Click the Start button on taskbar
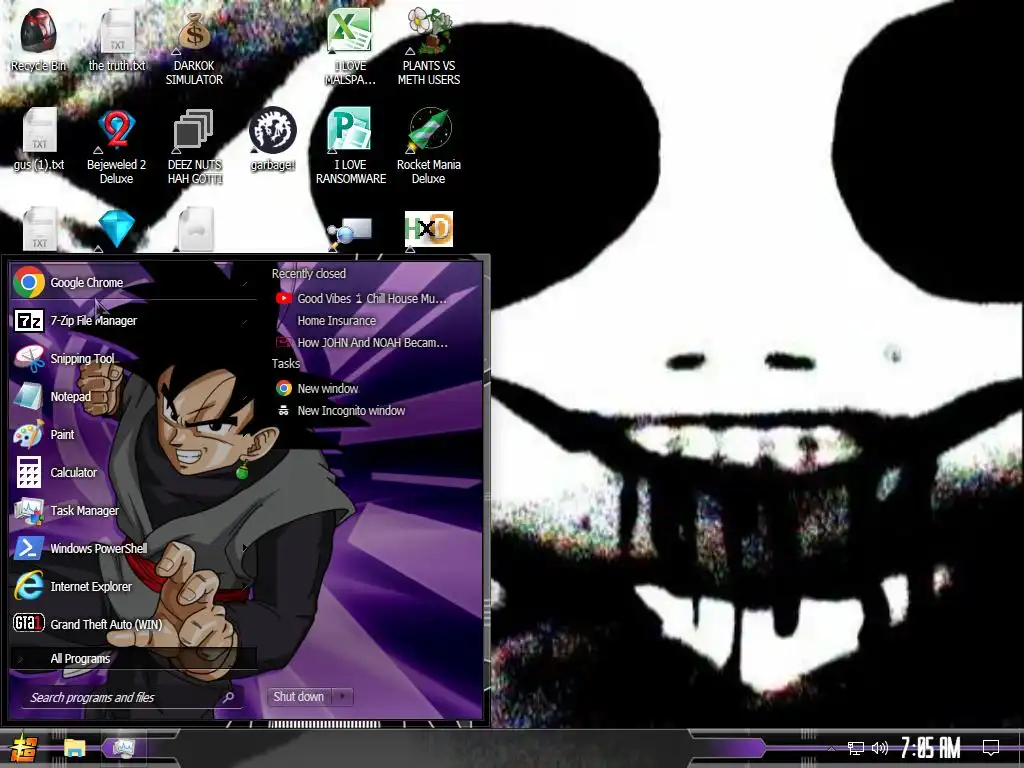Image resolution: width=1024 pixels, height=768 pixels. (x=23, y=748)
